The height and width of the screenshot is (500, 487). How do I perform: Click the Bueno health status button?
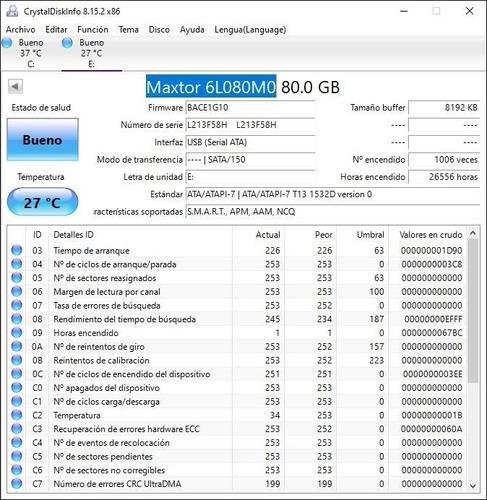pos(43,140)
